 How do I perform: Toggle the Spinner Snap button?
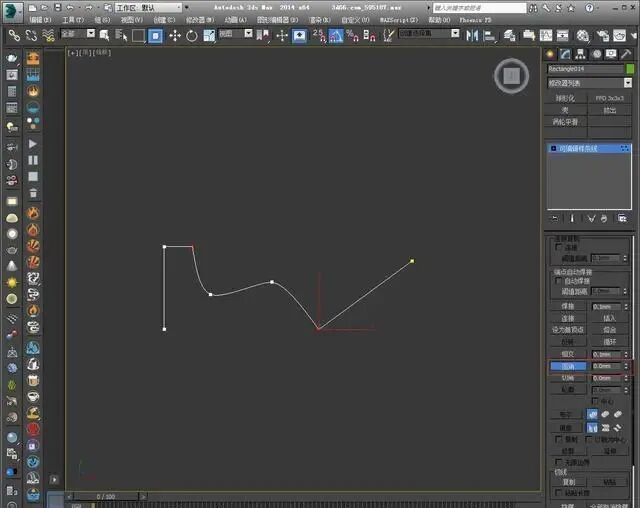pos(369,36)
